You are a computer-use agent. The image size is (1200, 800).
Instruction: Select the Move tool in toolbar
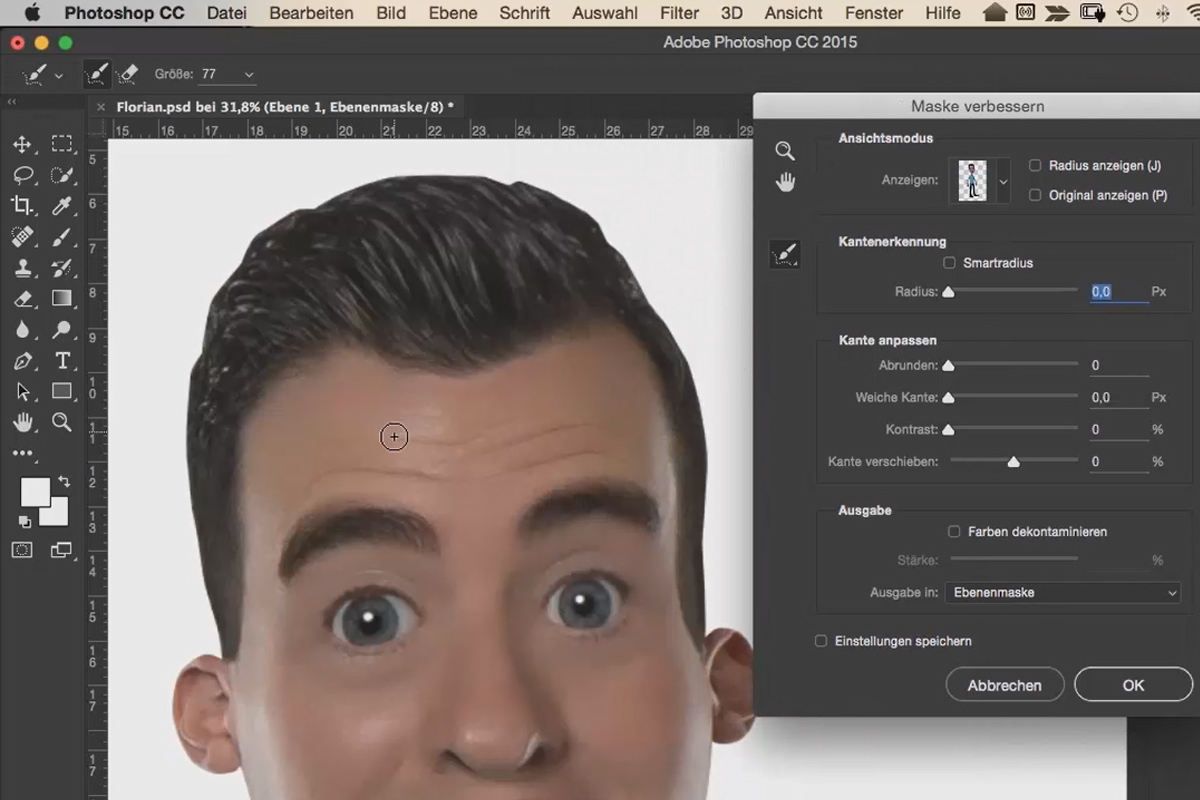22,144
